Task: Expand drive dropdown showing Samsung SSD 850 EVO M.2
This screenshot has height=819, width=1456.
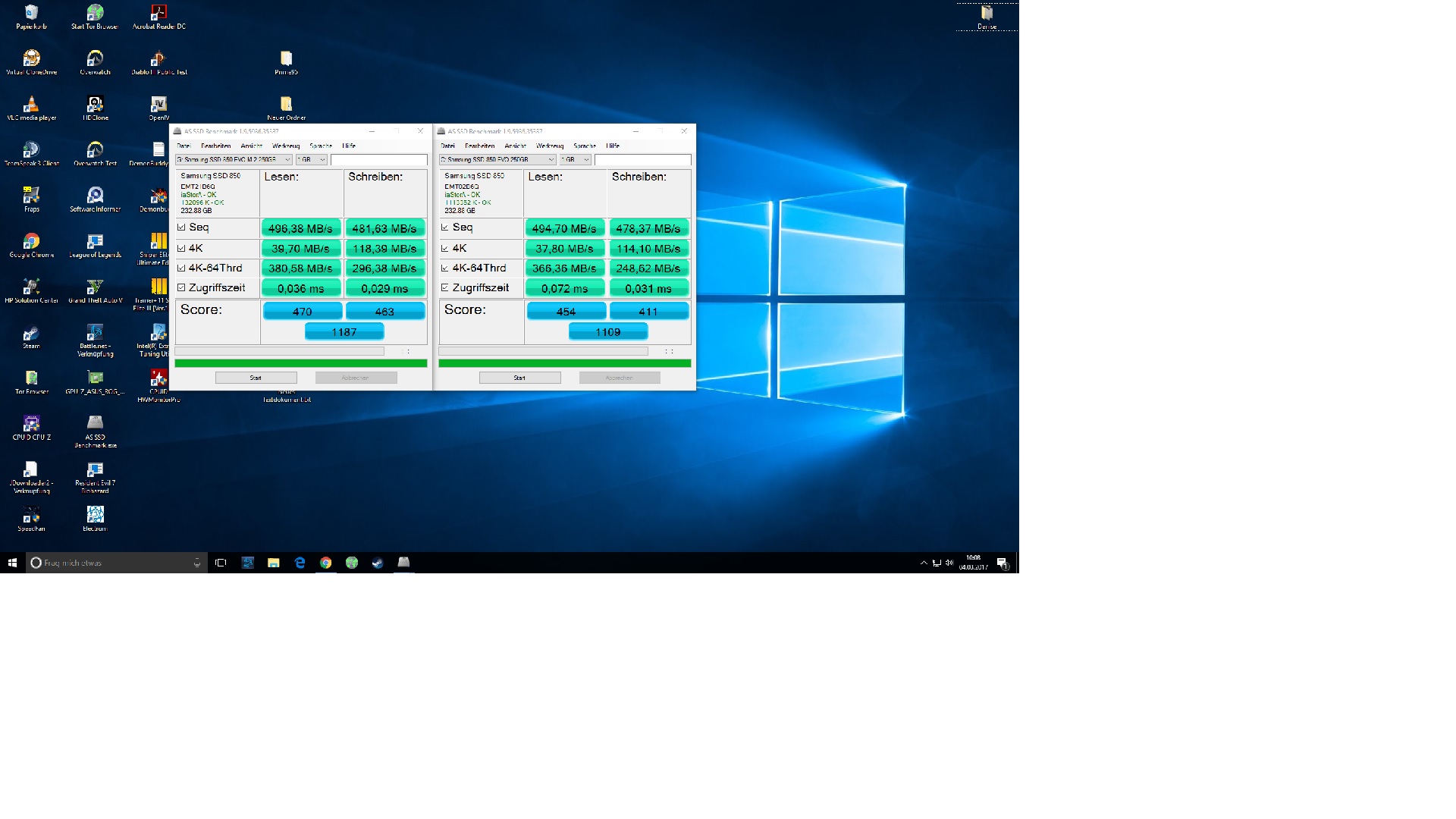Action: point(234,160)
